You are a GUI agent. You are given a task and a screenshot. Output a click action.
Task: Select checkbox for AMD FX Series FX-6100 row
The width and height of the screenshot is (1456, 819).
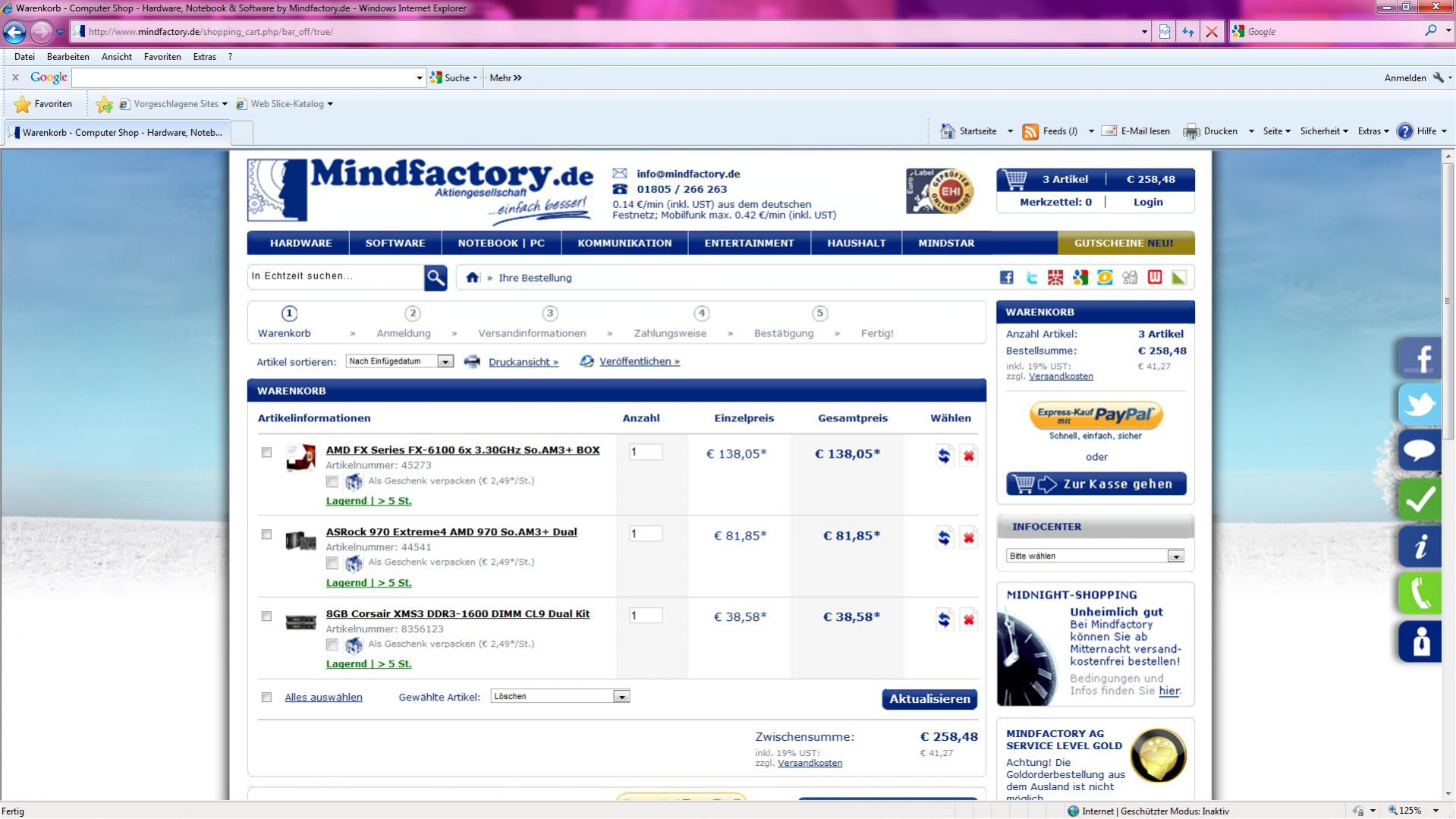coord(266,452)
